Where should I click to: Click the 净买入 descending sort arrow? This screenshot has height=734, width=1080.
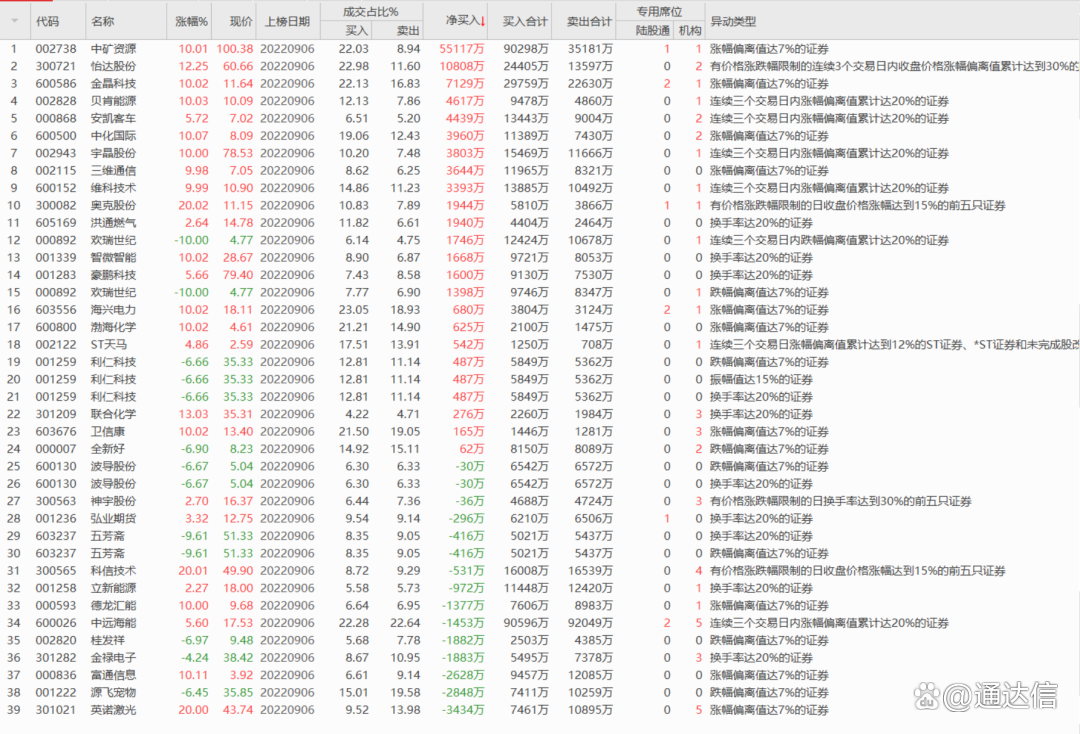point(483,21)
